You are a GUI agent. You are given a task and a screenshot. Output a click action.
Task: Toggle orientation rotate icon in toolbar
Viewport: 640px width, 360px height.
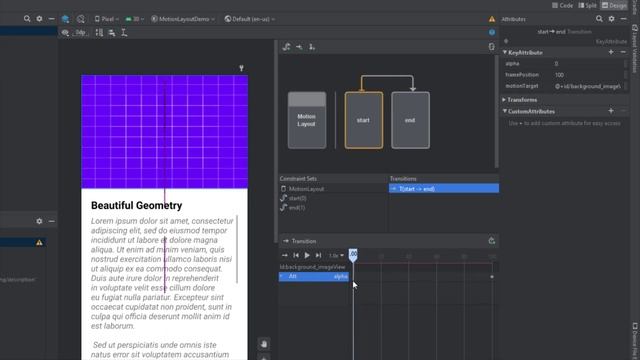(x=81, y=19)
